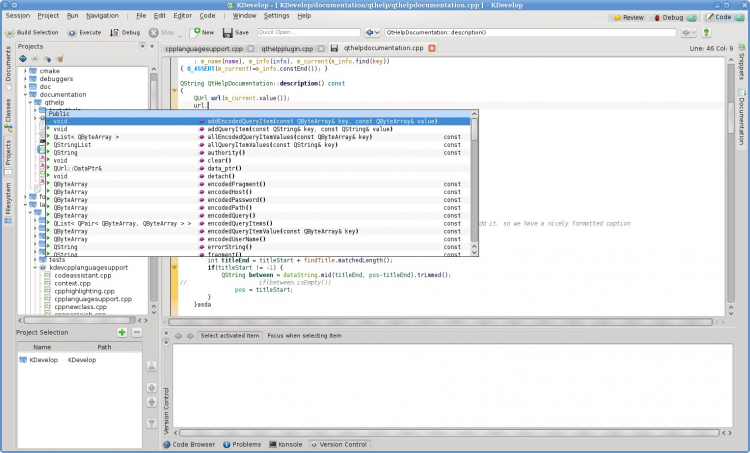Expand the debuggers folder node

click(25, 79)
